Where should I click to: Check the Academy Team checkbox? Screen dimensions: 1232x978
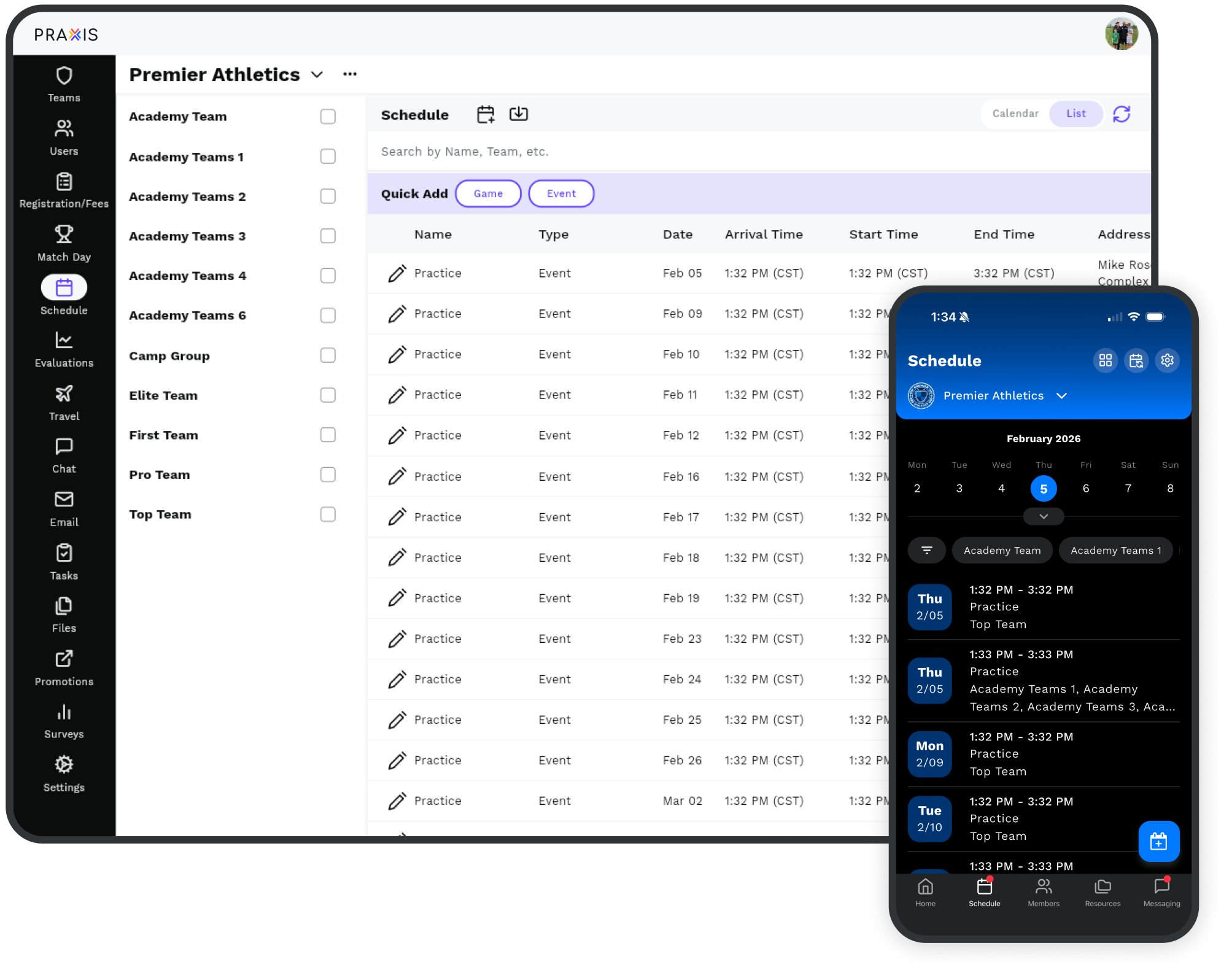pos(328,117)
